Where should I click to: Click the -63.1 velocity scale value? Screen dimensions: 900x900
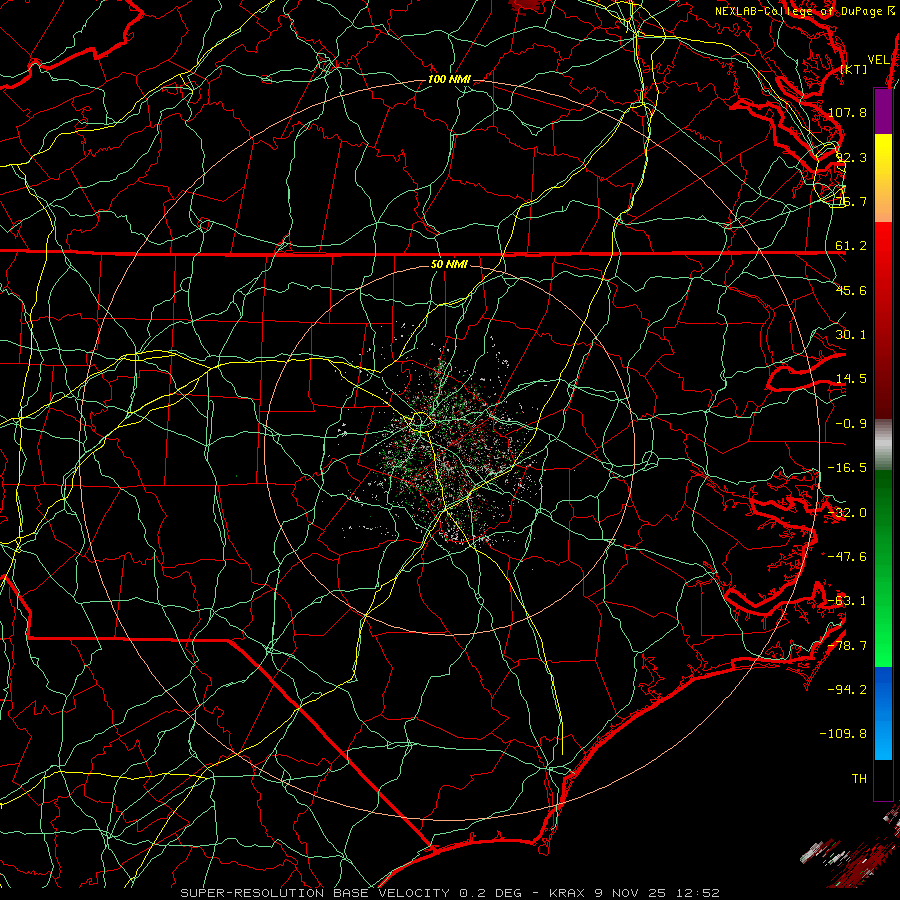[x=847, y=601]
